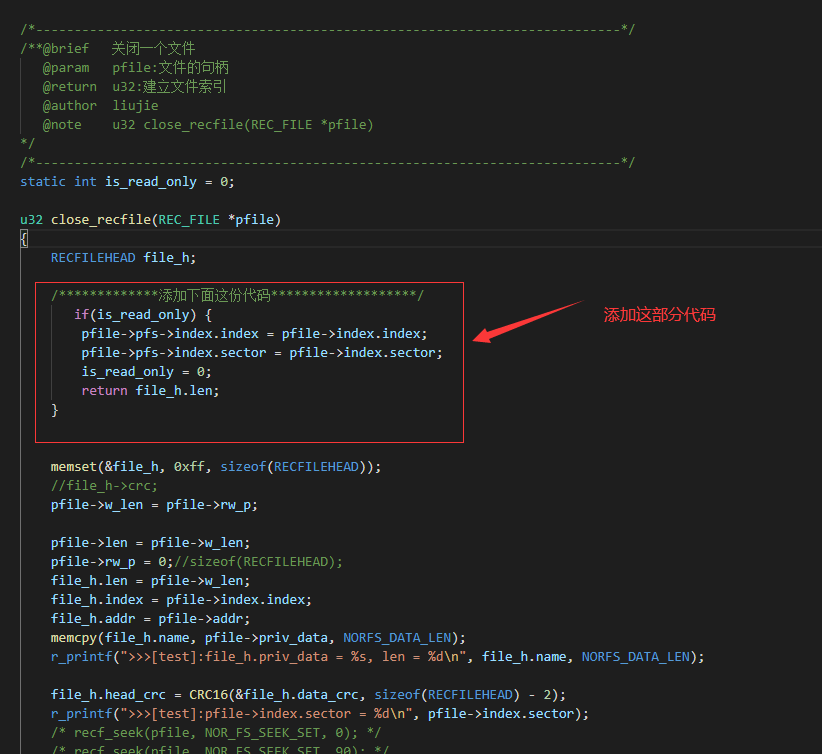This screenshot has width=822, height=754.
Task: Place cursor on 'RECFILEHEAD file_h;' declaration
Action: coord(123,258)
